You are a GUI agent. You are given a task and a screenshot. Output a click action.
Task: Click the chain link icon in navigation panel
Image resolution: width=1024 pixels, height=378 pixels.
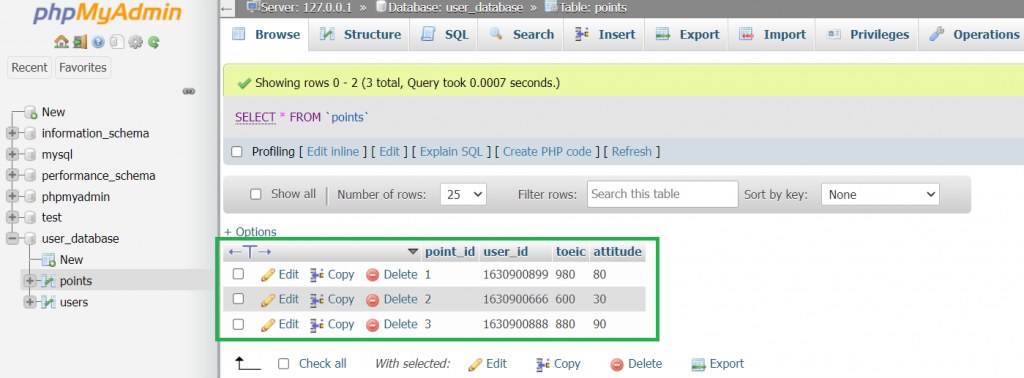189,91
